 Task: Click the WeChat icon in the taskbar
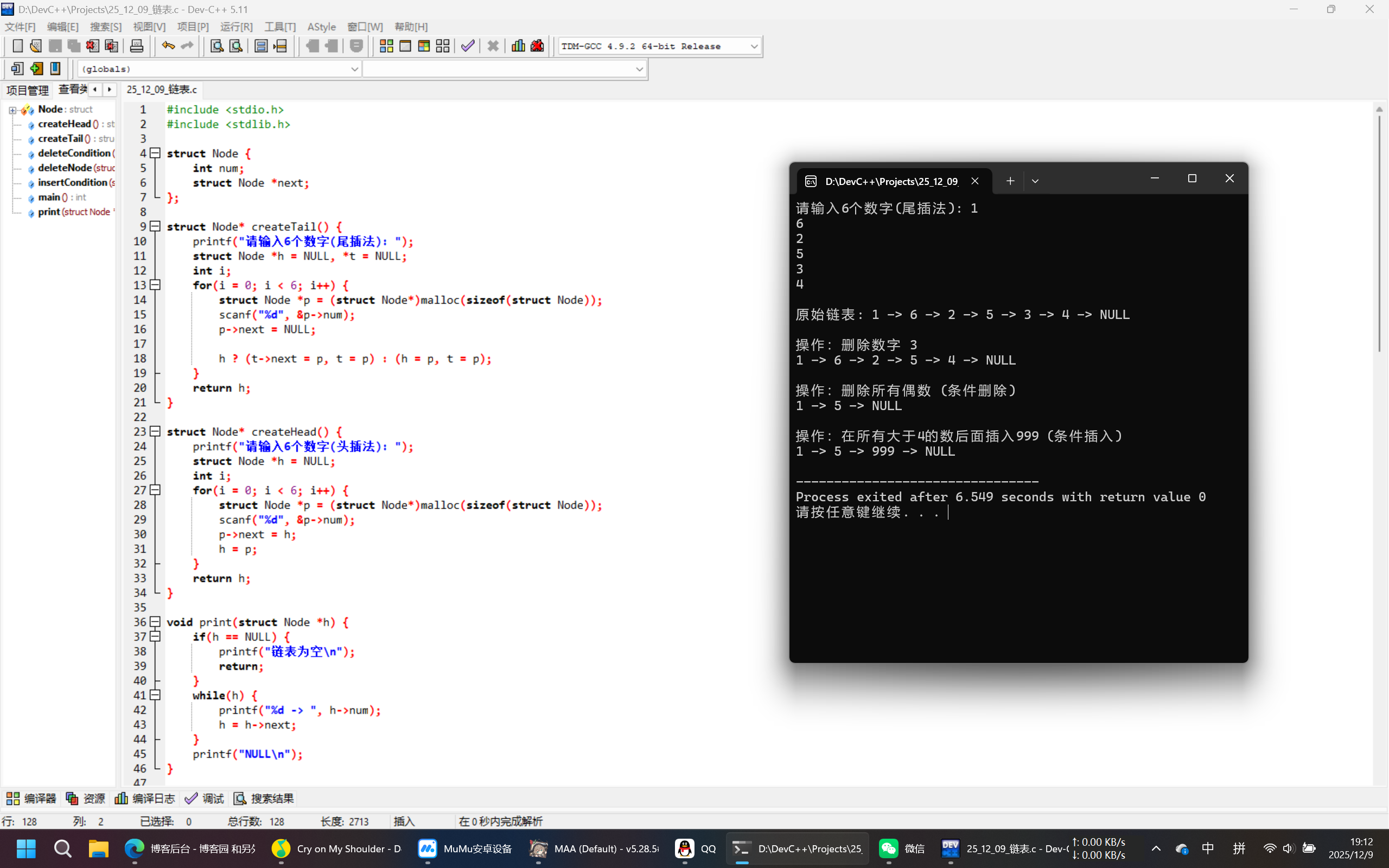pyautogui.click(x=890, y=848)
